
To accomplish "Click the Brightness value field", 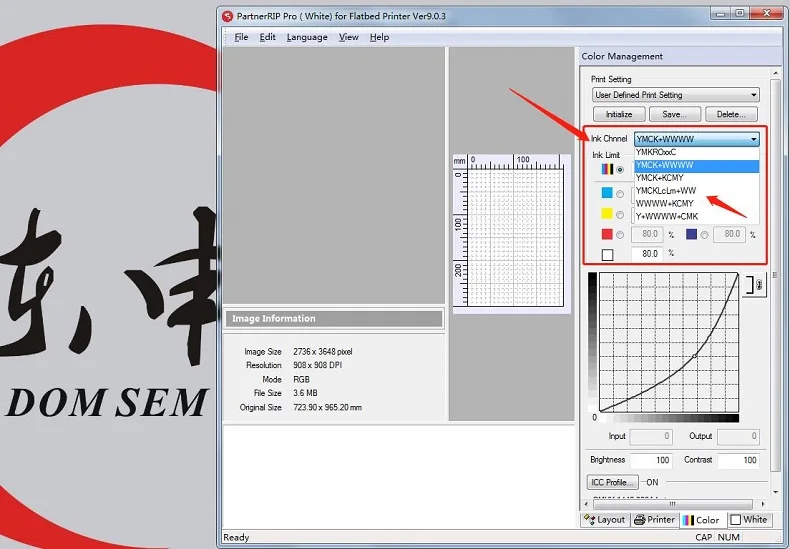I will (651, 460).
